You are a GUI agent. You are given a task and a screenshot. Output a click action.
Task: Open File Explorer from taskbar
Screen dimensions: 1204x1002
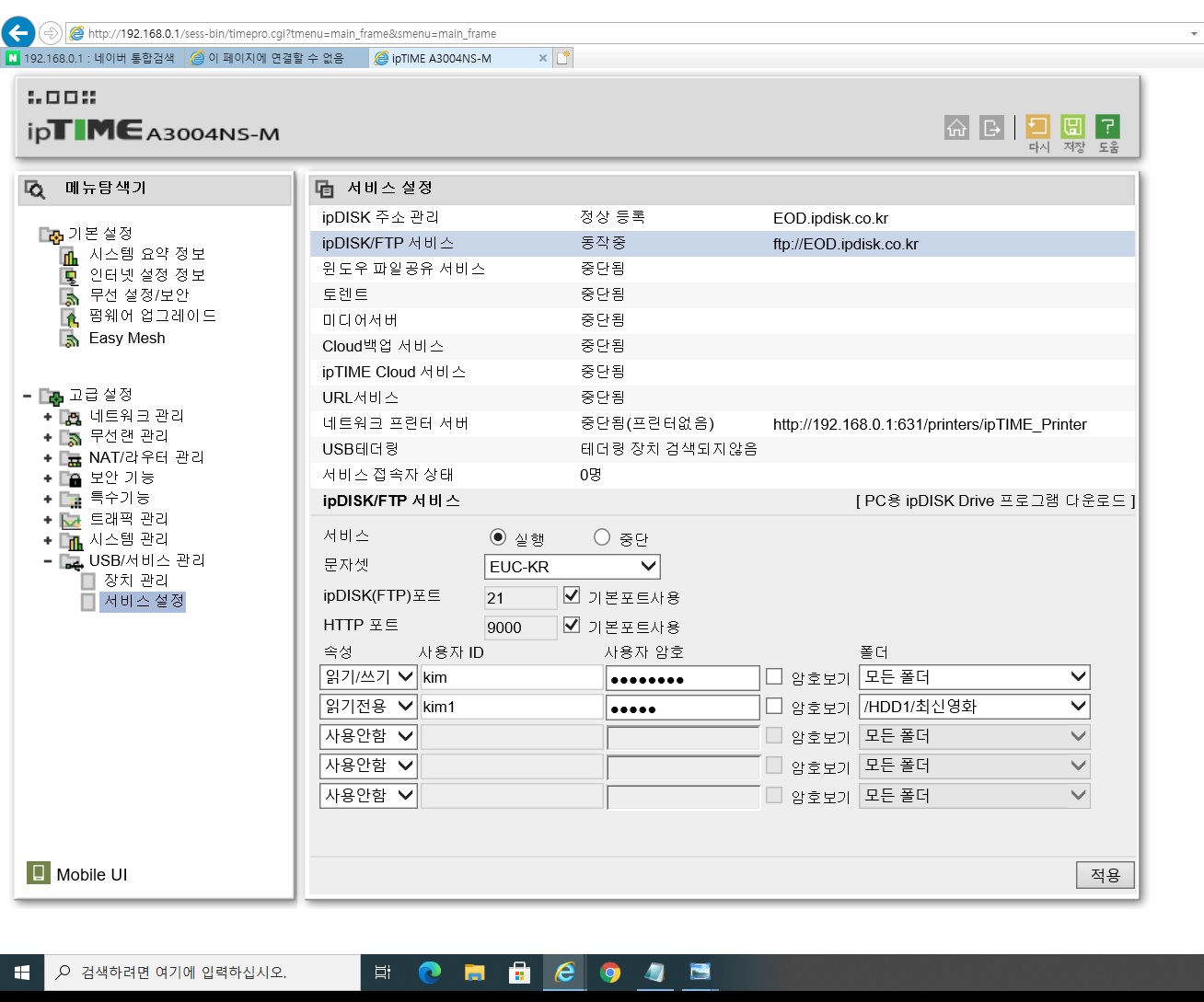point(475,973)
